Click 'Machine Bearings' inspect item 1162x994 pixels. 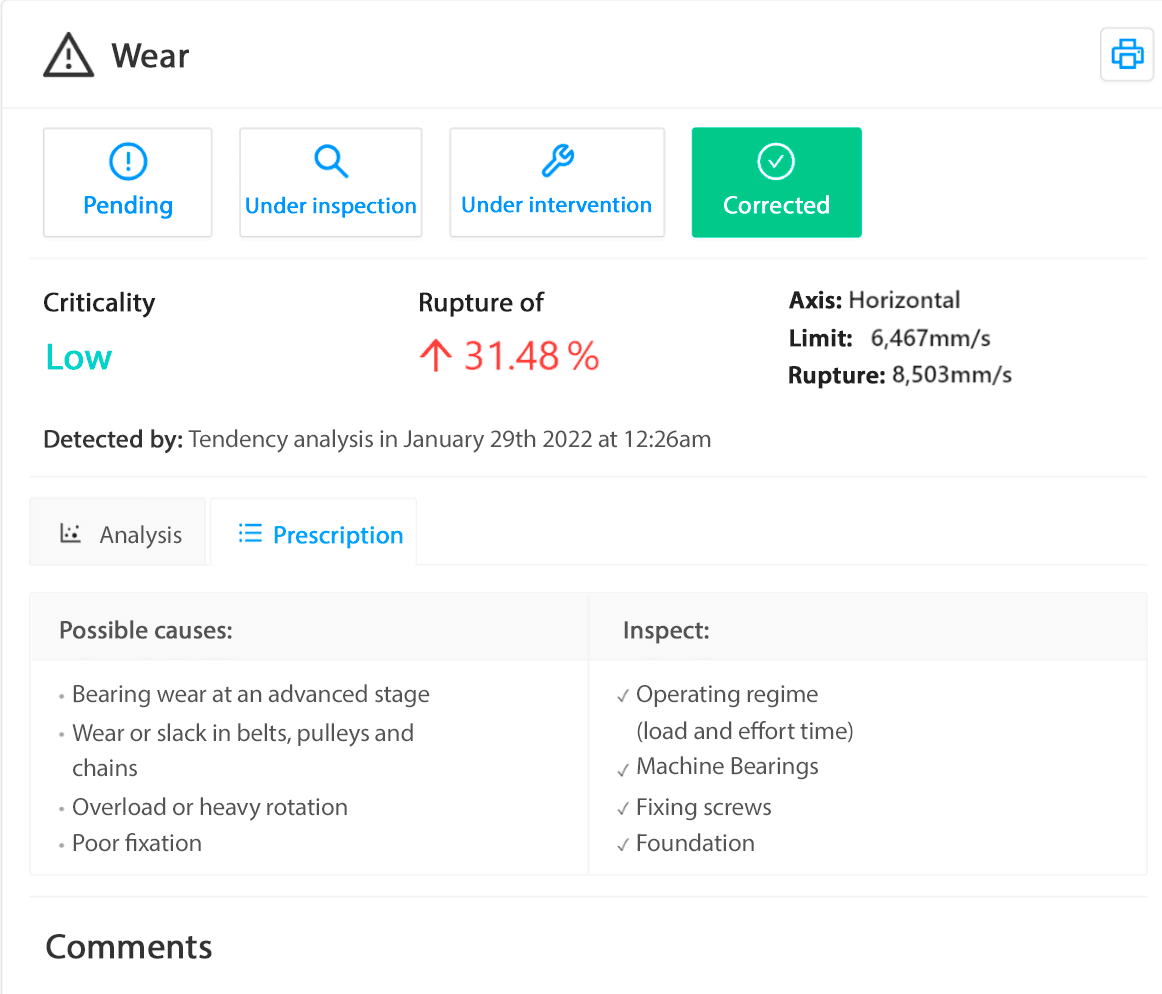point(727,766)
